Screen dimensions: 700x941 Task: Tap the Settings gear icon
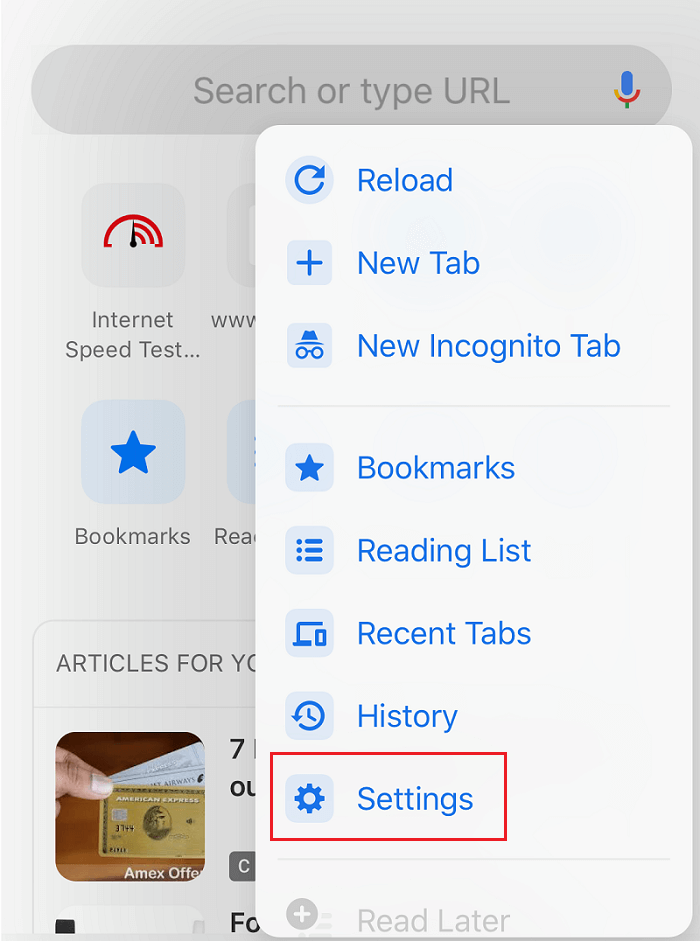point(308,796)
